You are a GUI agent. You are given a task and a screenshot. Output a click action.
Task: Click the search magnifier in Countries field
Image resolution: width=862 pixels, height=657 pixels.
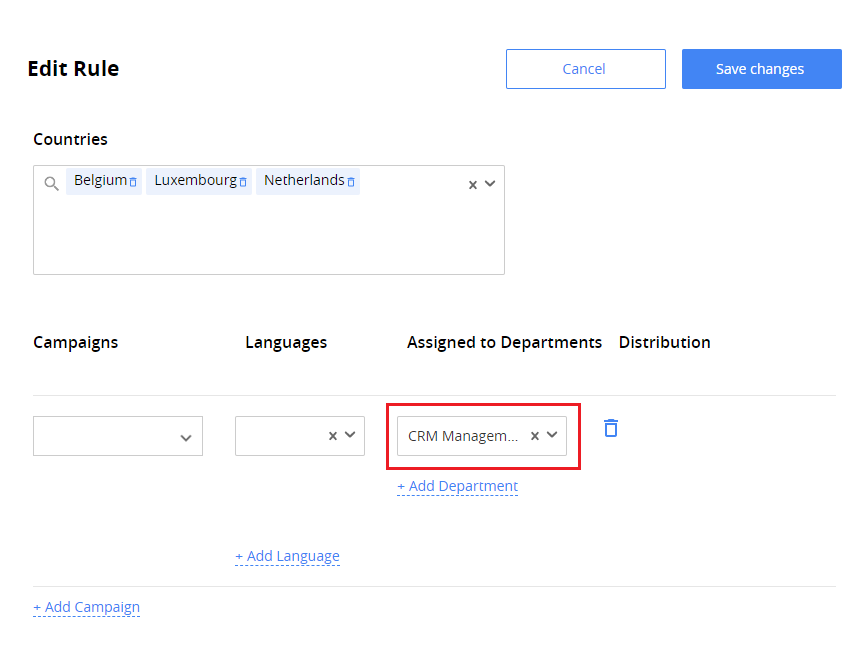tap(51, 183)
